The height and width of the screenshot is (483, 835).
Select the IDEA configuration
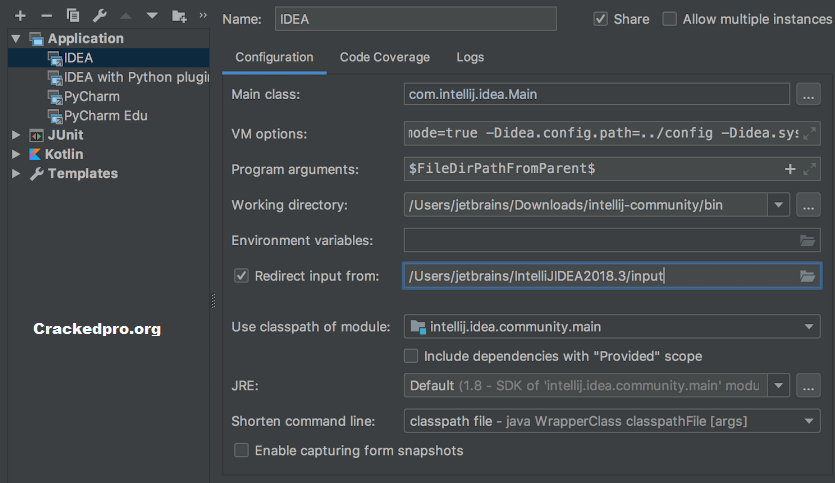(109, 58)
